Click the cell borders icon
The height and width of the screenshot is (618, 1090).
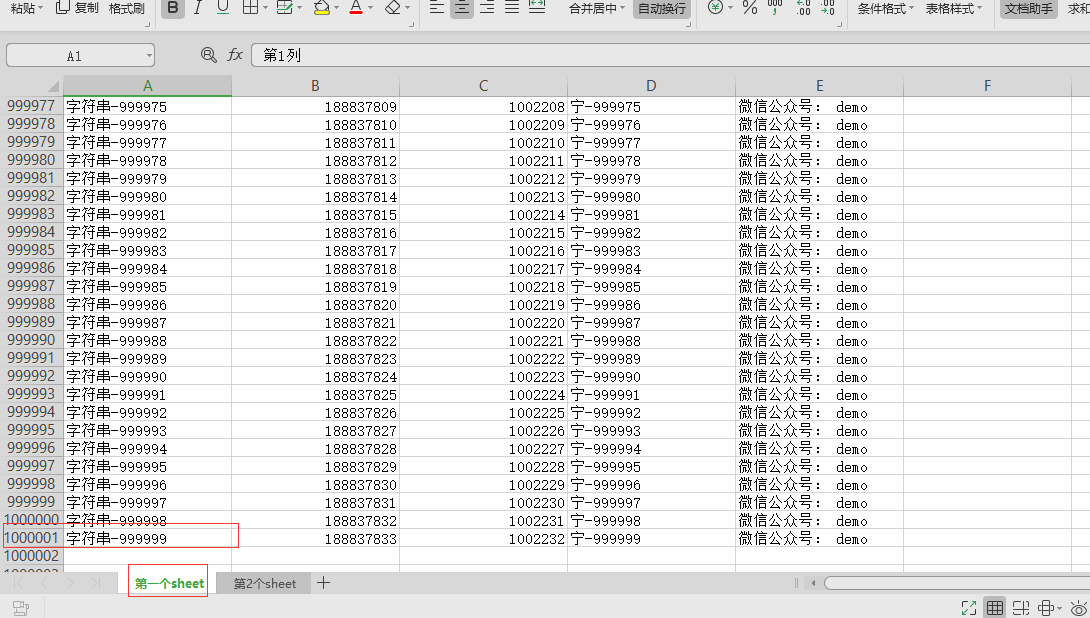point(250,8)
